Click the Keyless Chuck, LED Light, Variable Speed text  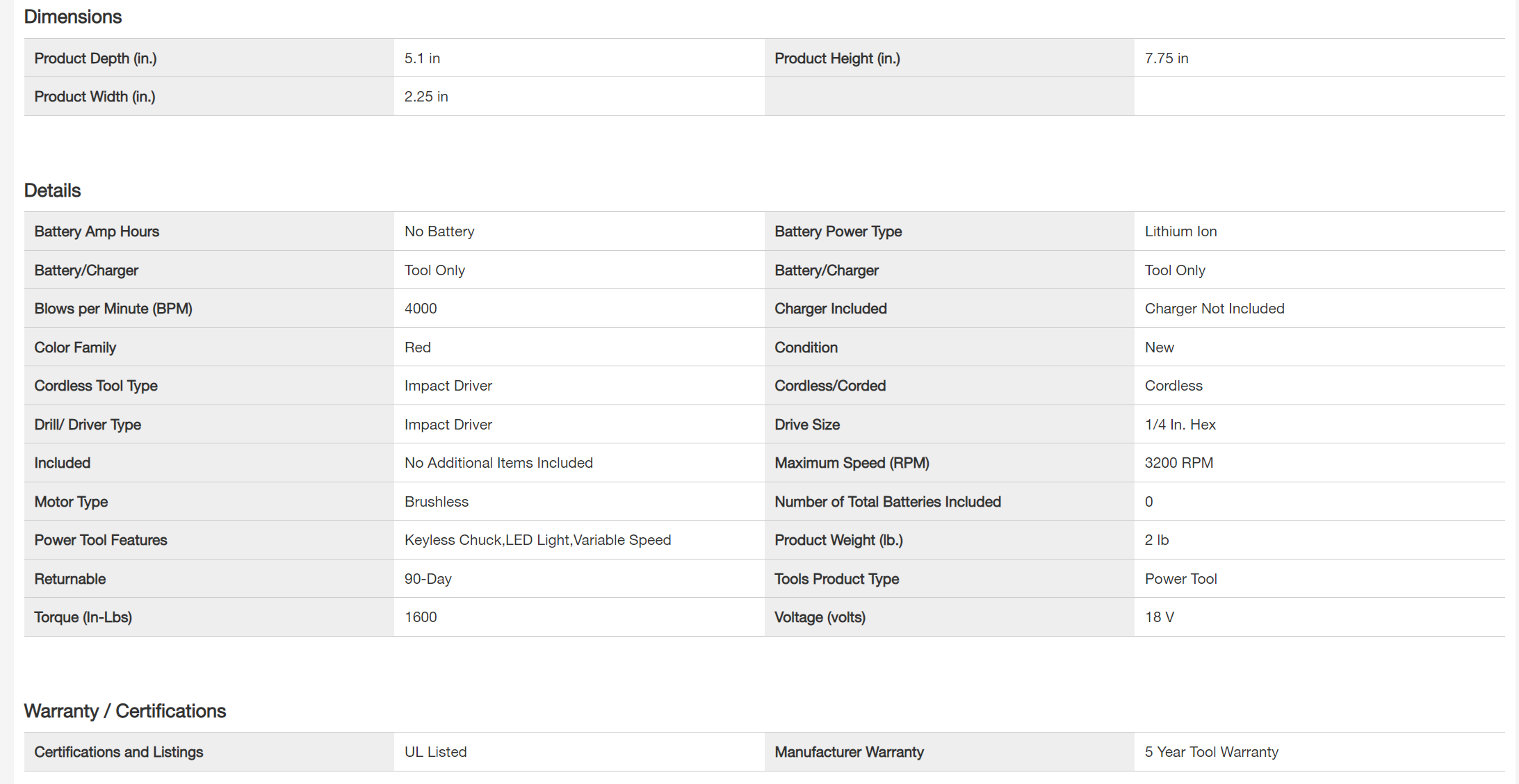tap(537, 540)
